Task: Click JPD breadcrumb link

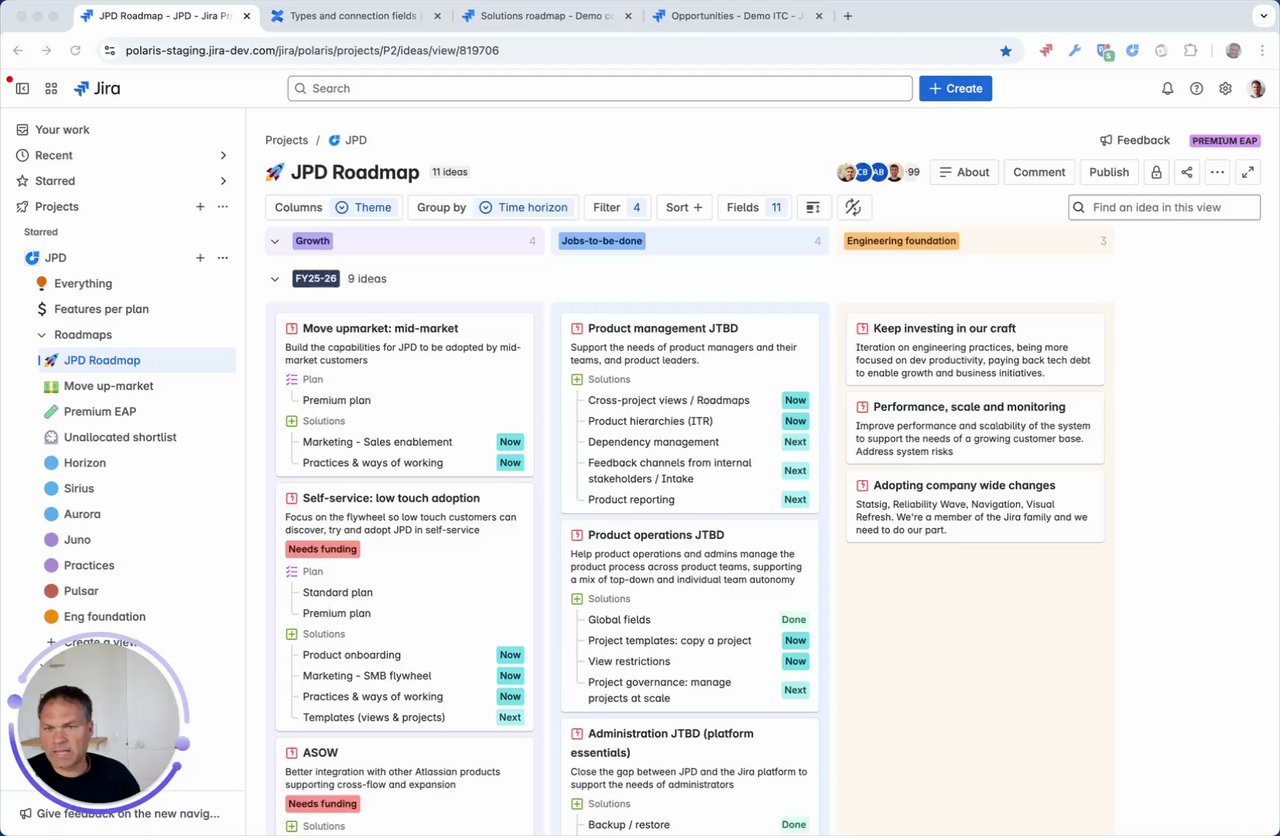Action: point(347,140)
